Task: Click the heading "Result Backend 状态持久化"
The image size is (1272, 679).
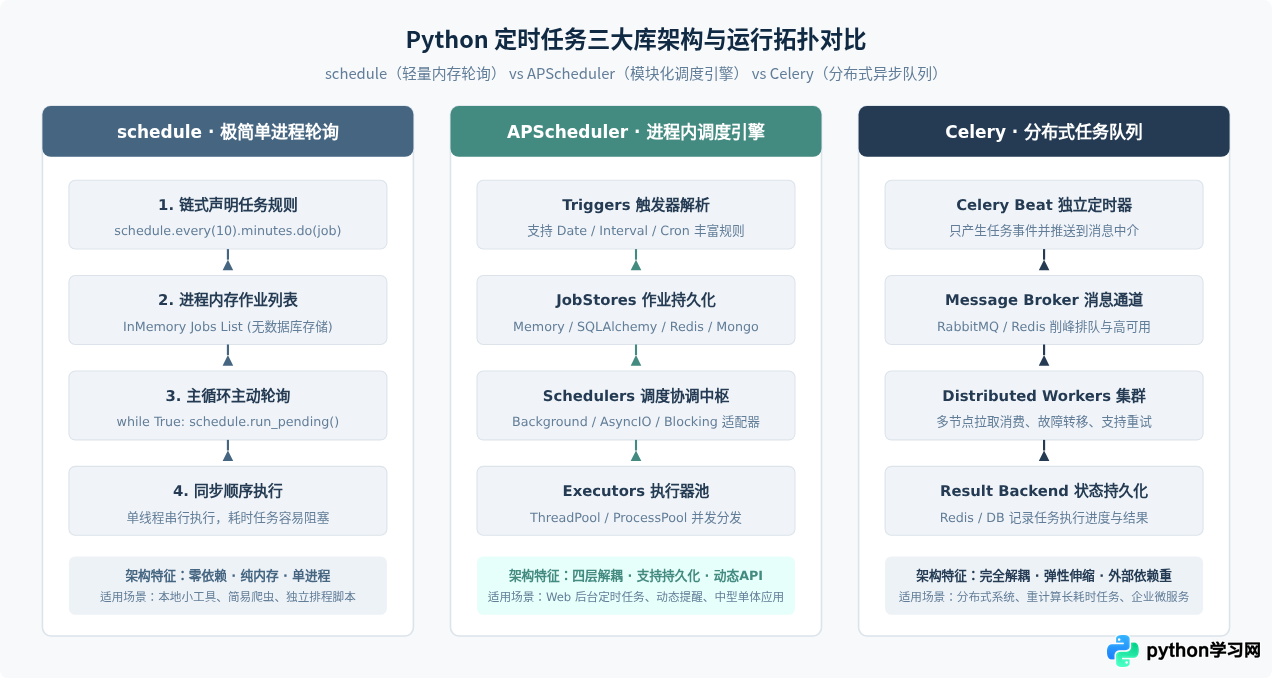Action: 1044,491
